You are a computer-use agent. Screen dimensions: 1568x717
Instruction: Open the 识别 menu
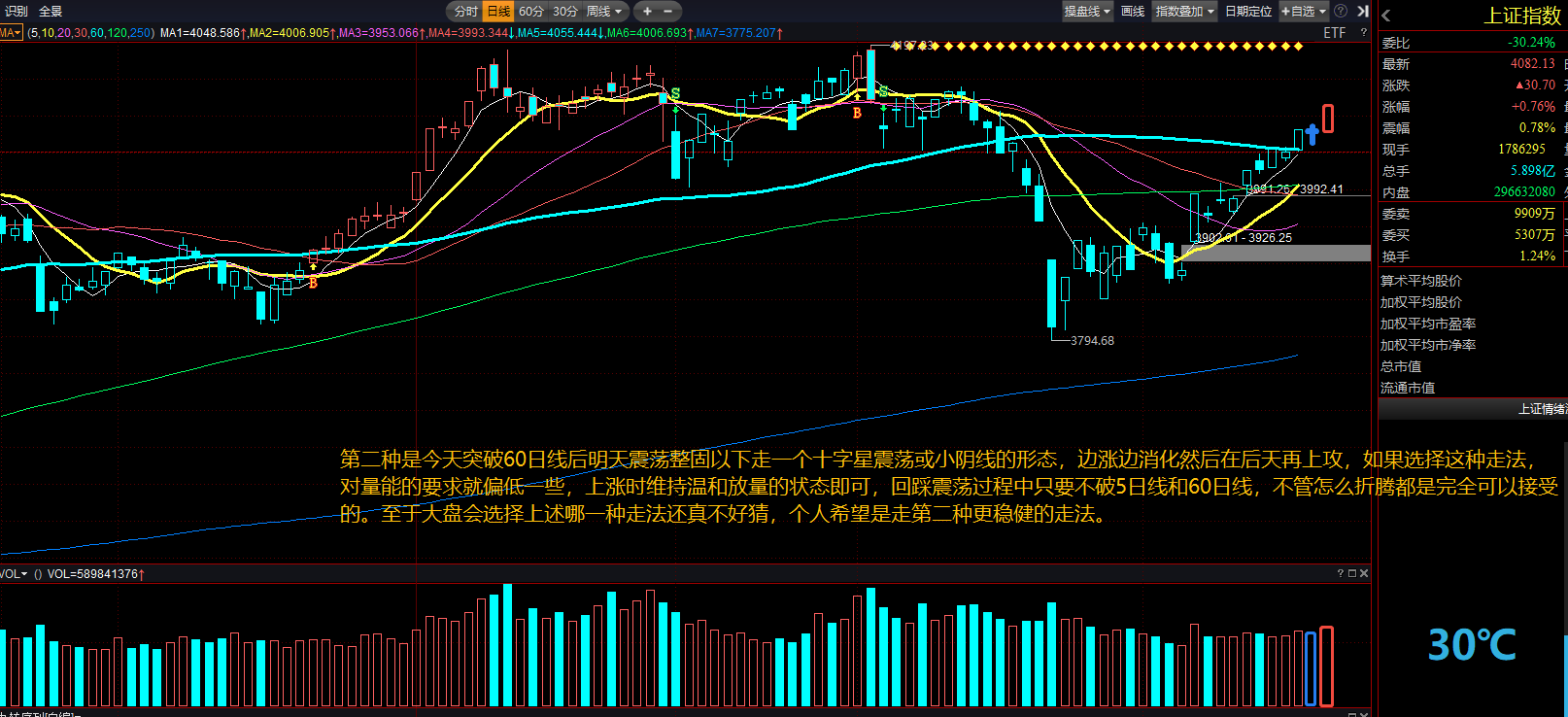(17, 12)
